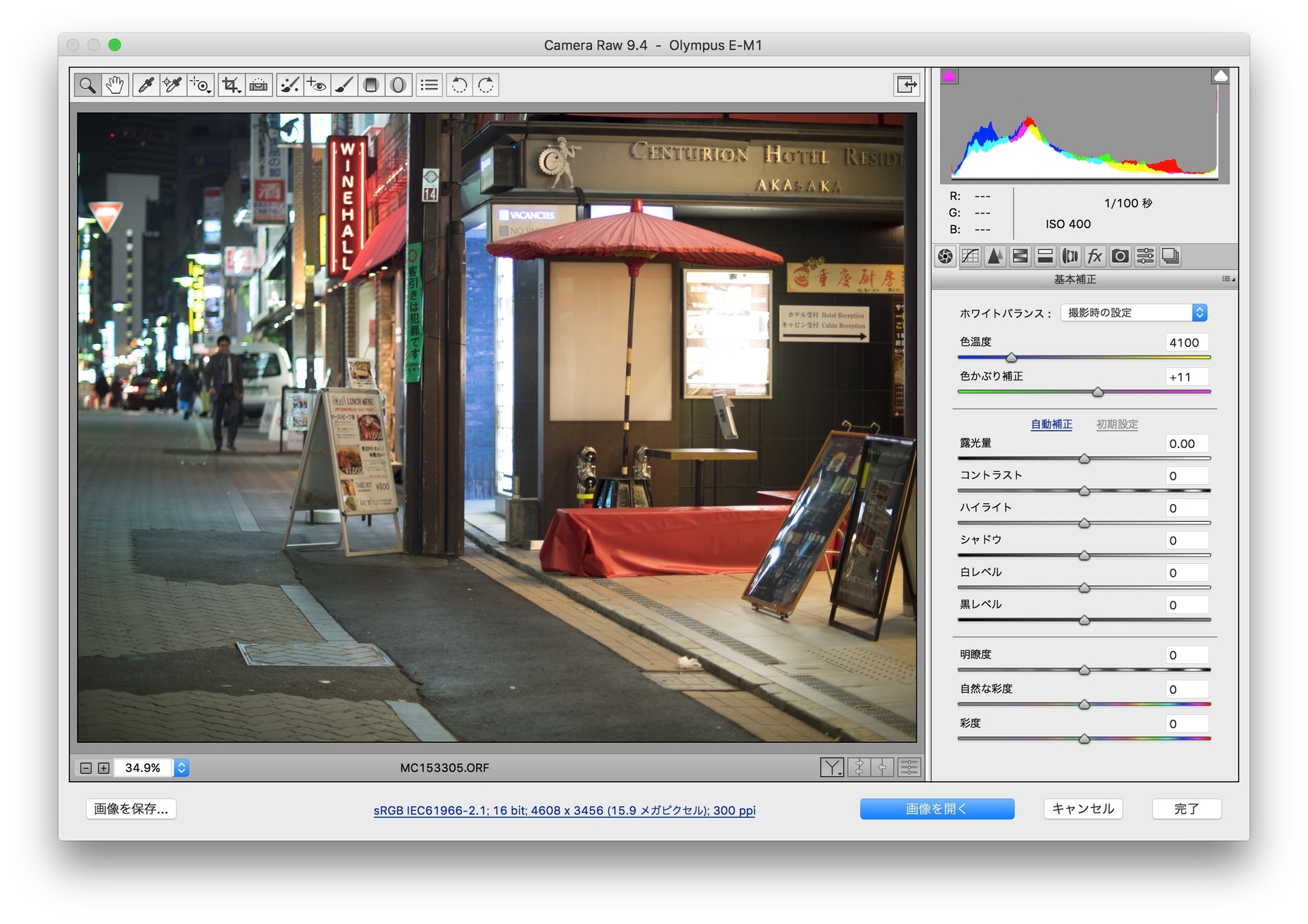This screenshot has height=924, width=1308.
Task: Switch to the Tone Curve tab
Action: tap(970, 257)
